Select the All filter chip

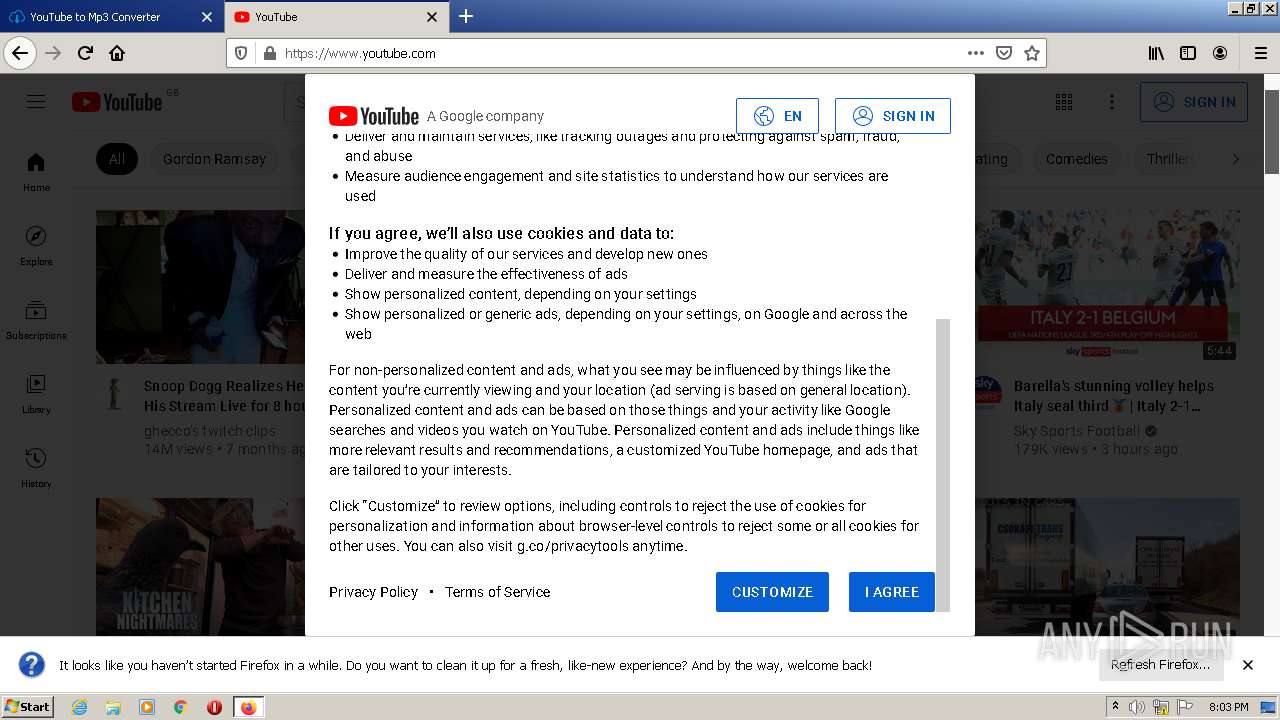117,159
